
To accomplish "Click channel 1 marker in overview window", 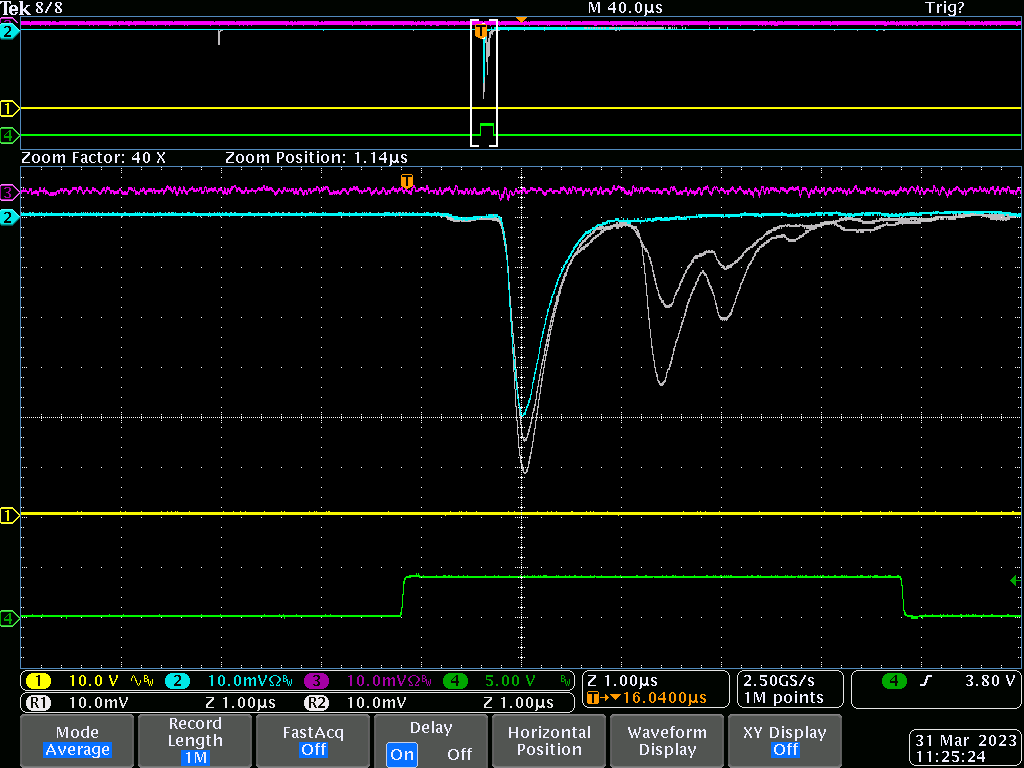I will click(x=9, y=108).
